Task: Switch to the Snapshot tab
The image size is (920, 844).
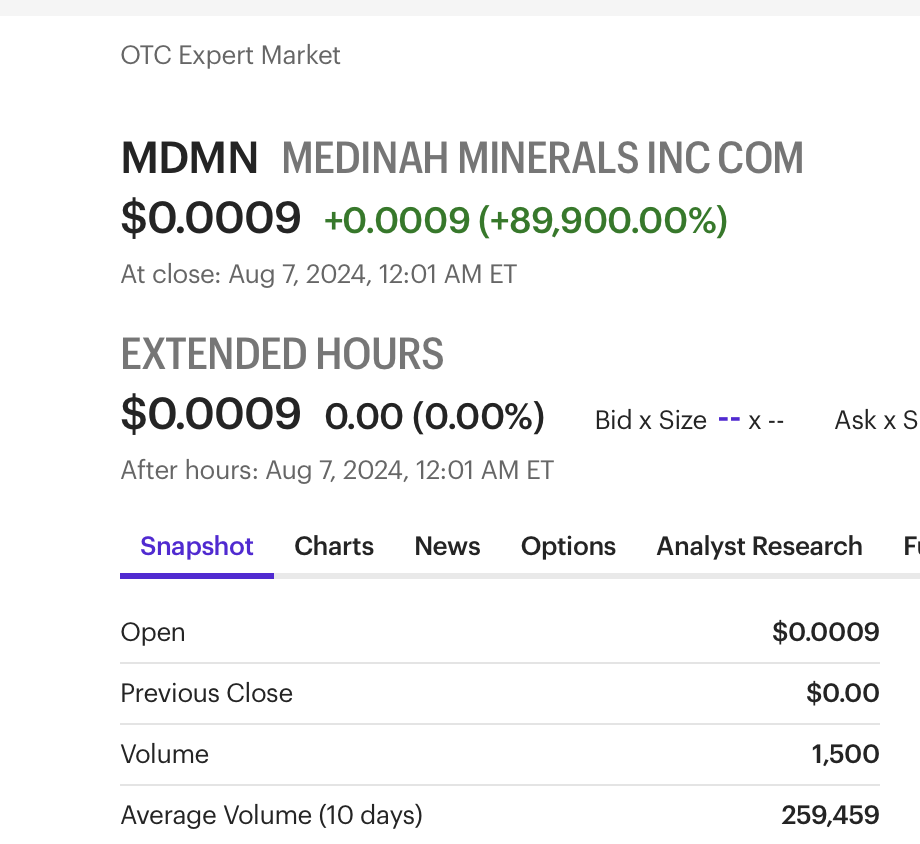Action: [197, 547]
